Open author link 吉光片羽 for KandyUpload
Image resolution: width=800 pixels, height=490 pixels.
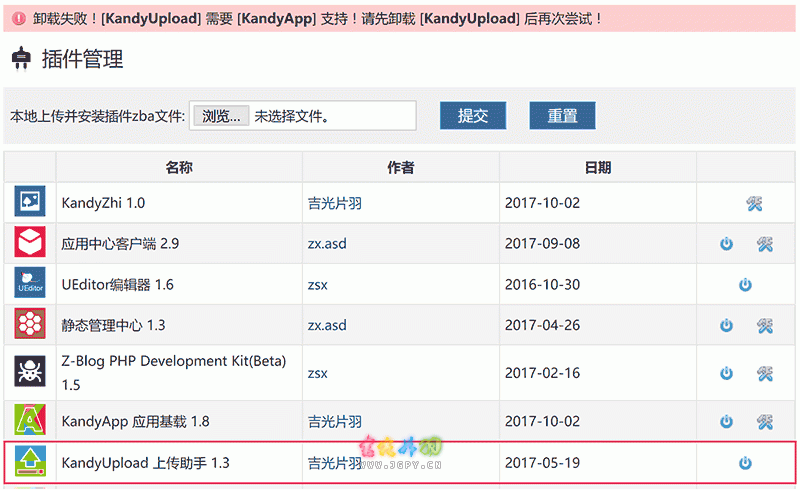pyautogui.click(x=335, y=463)
